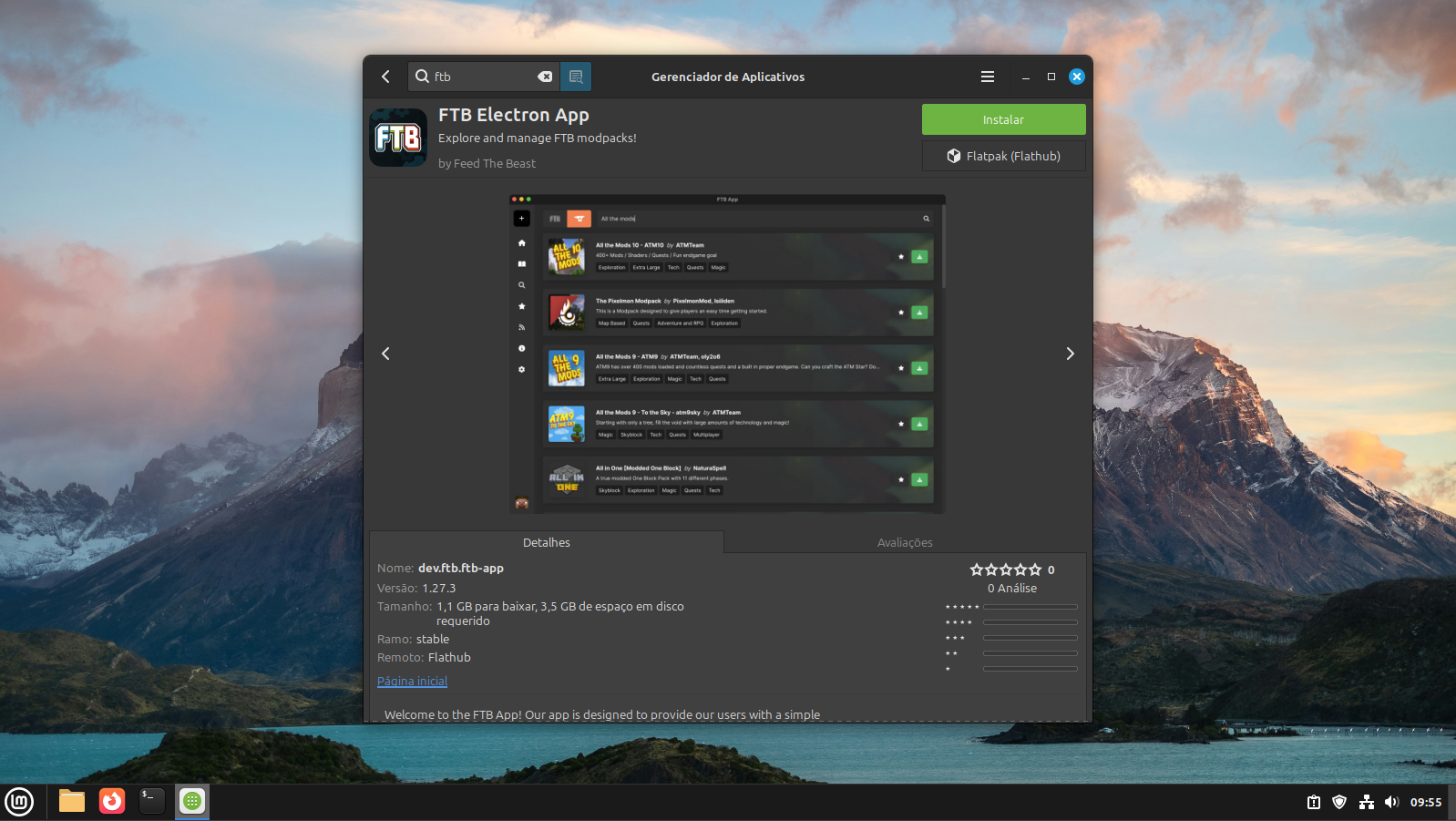Open the security shield tray icon
1456x821 pixels.
(x=1339, y=802)
